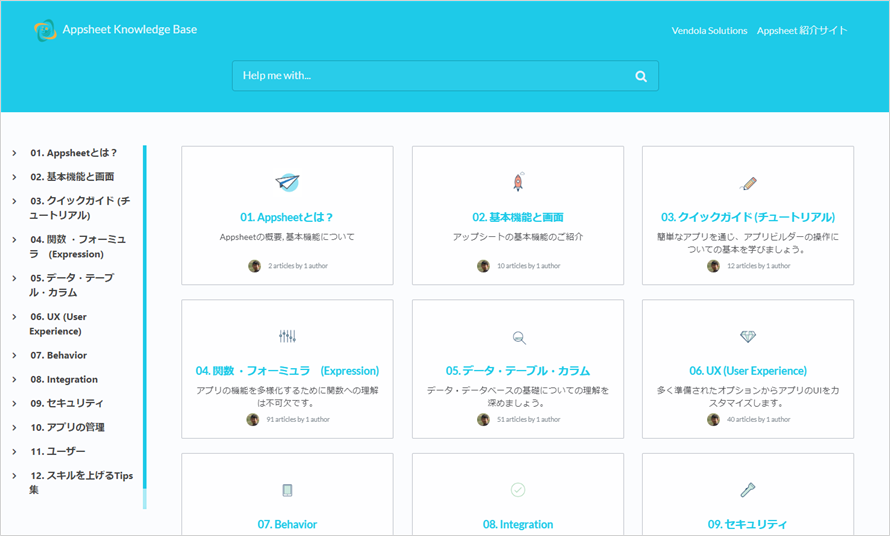Click author avatar beside "12 articles by 1 author"
This screenshot has height=536, width=890.
point(713,266)
